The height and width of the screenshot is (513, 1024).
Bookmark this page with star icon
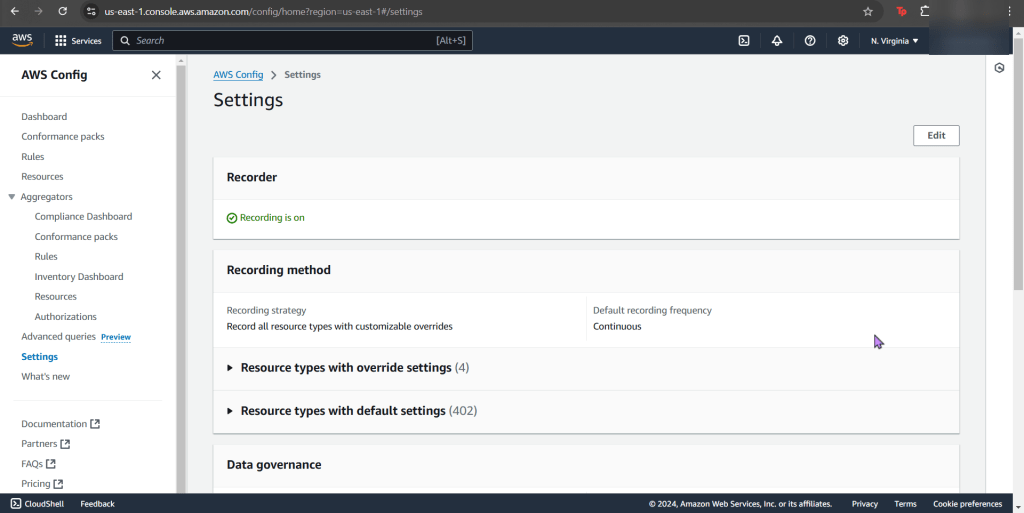(868, 11)
